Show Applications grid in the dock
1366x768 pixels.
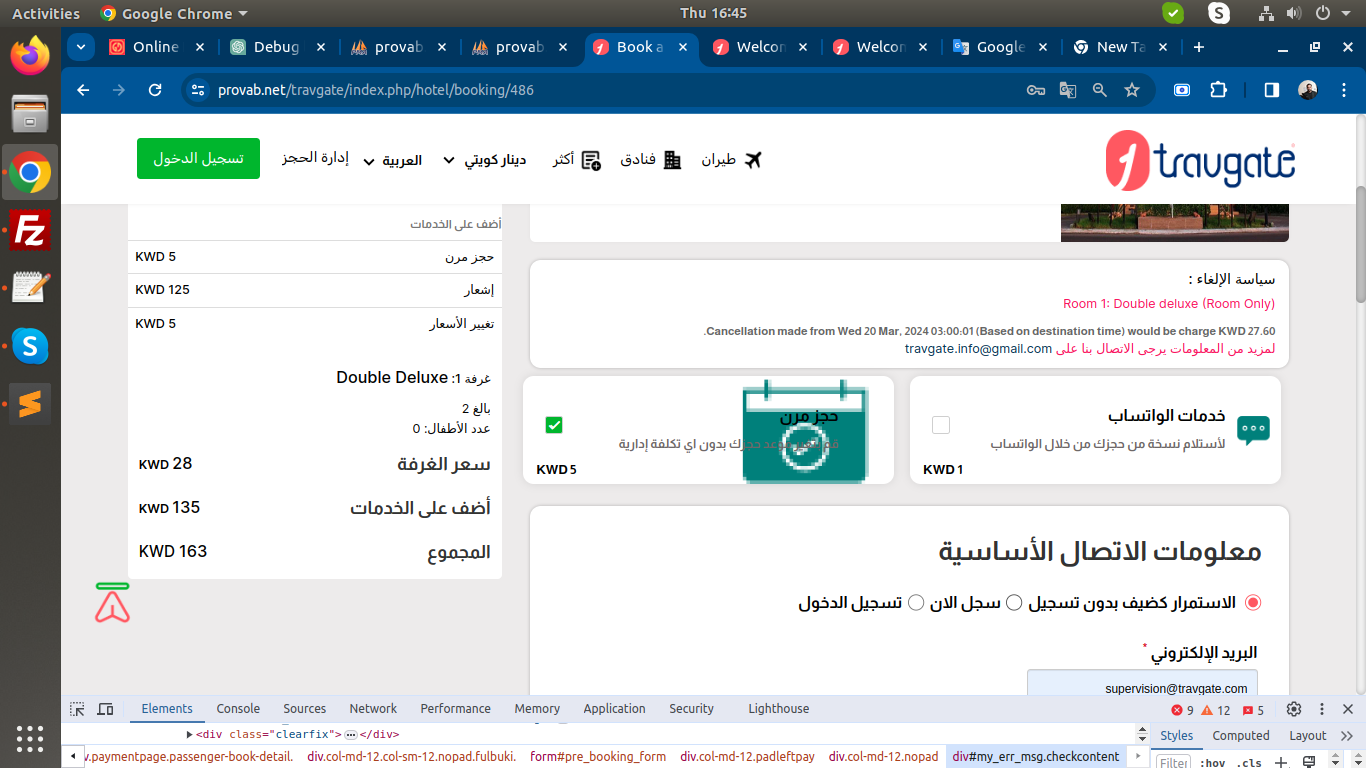pyautogui.click(x=30, y=737)
